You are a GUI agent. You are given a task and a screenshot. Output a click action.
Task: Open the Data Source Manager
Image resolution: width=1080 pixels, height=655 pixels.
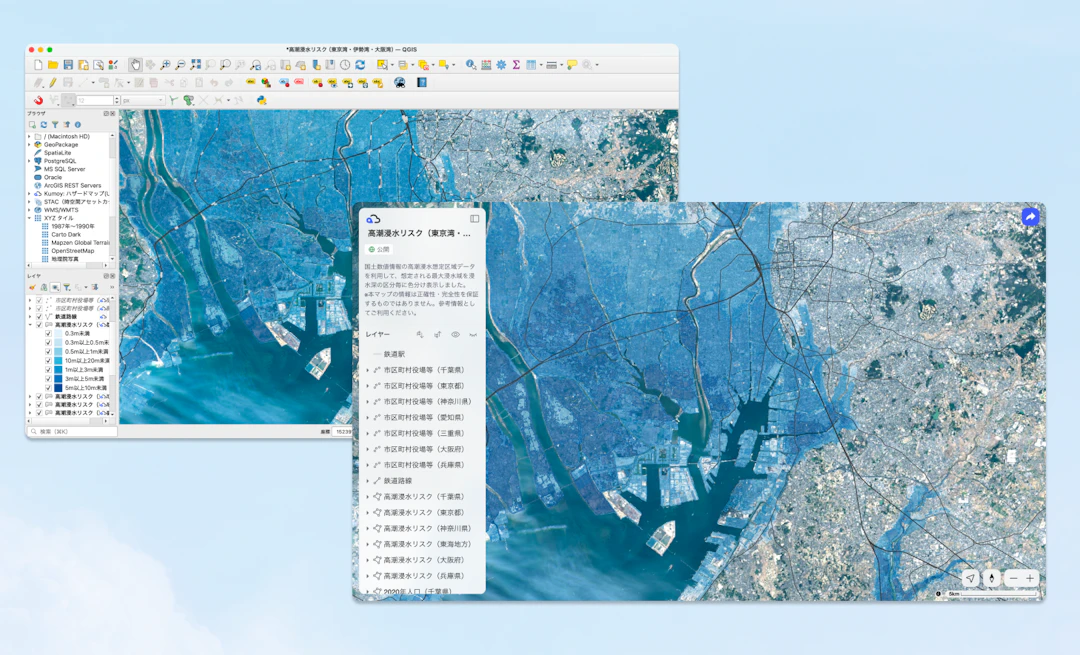coord(112,64)
